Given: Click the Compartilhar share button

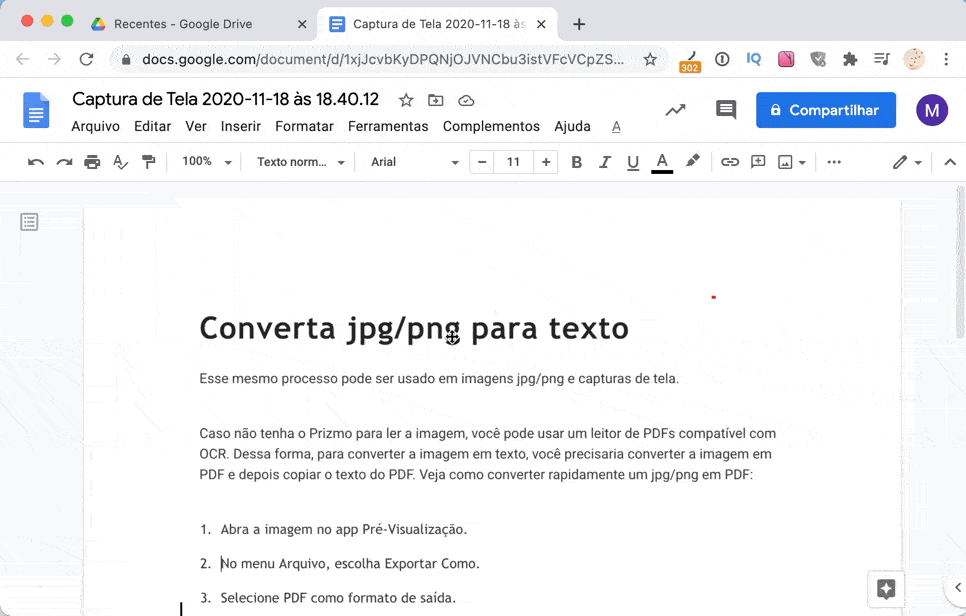Looking at the screenshot, I should tap(826, 110).
